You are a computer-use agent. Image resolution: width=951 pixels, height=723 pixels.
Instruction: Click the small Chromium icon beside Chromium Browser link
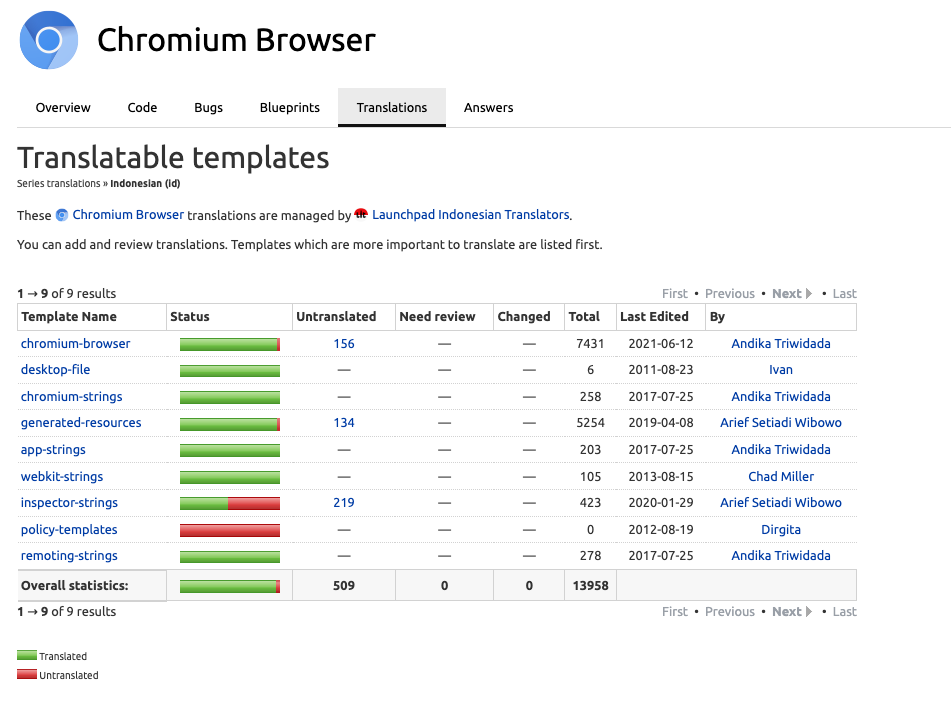tap(62, 215)
